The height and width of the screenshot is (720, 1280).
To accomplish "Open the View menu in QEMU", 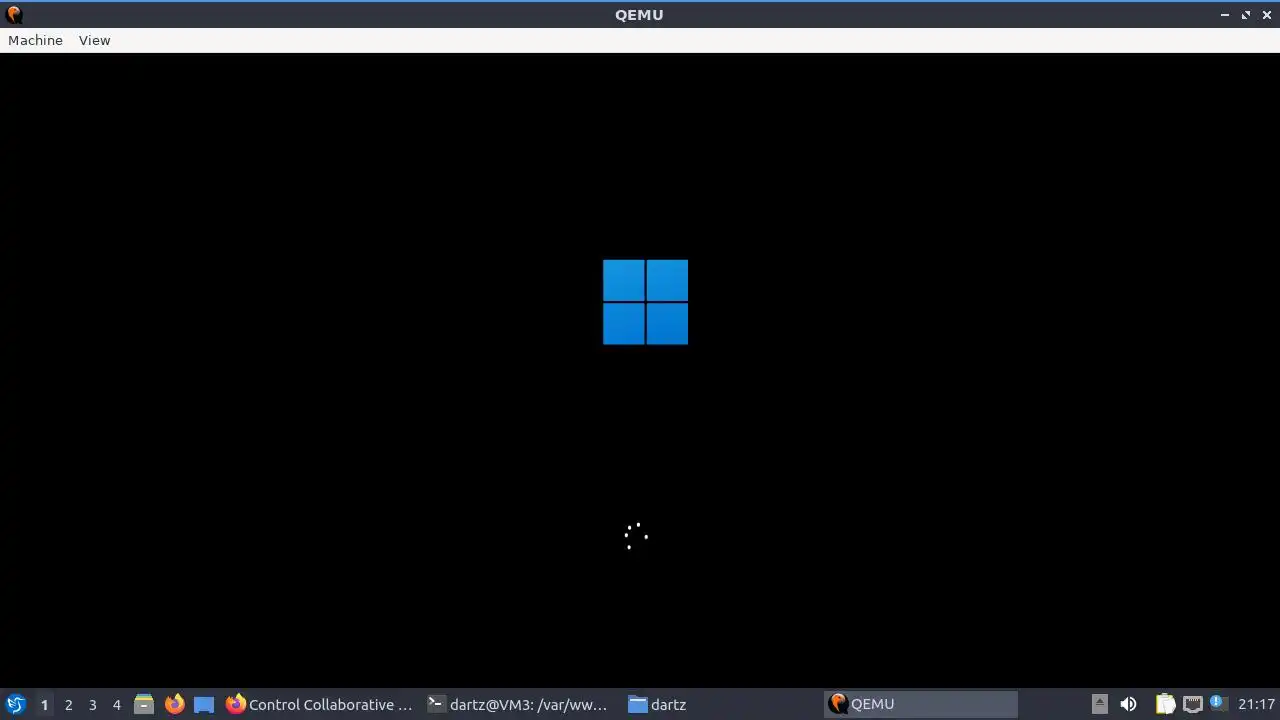I will pos(94,40).
